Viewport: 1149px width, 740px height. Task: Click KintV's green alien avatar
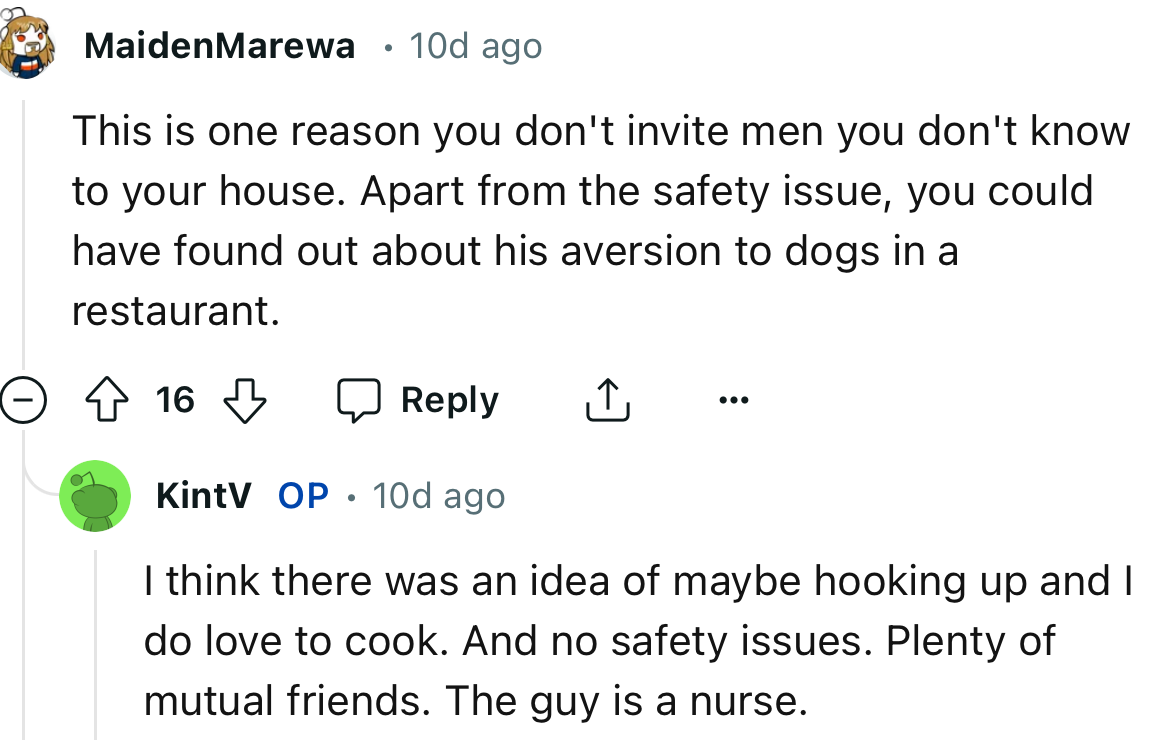tap(95, 494)
